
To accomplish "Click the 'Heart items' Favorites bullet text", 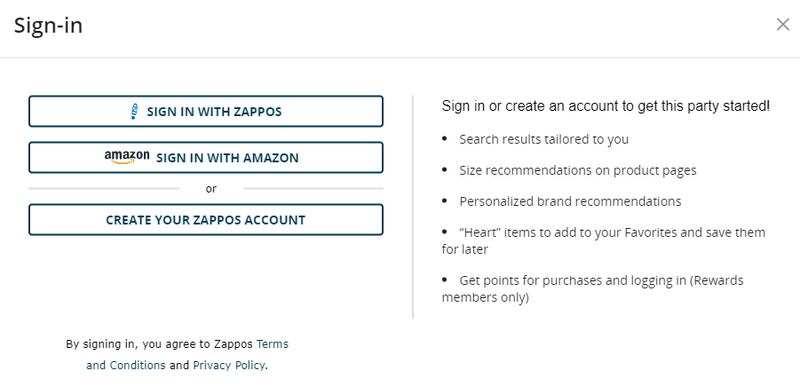I will coord(604,241).
